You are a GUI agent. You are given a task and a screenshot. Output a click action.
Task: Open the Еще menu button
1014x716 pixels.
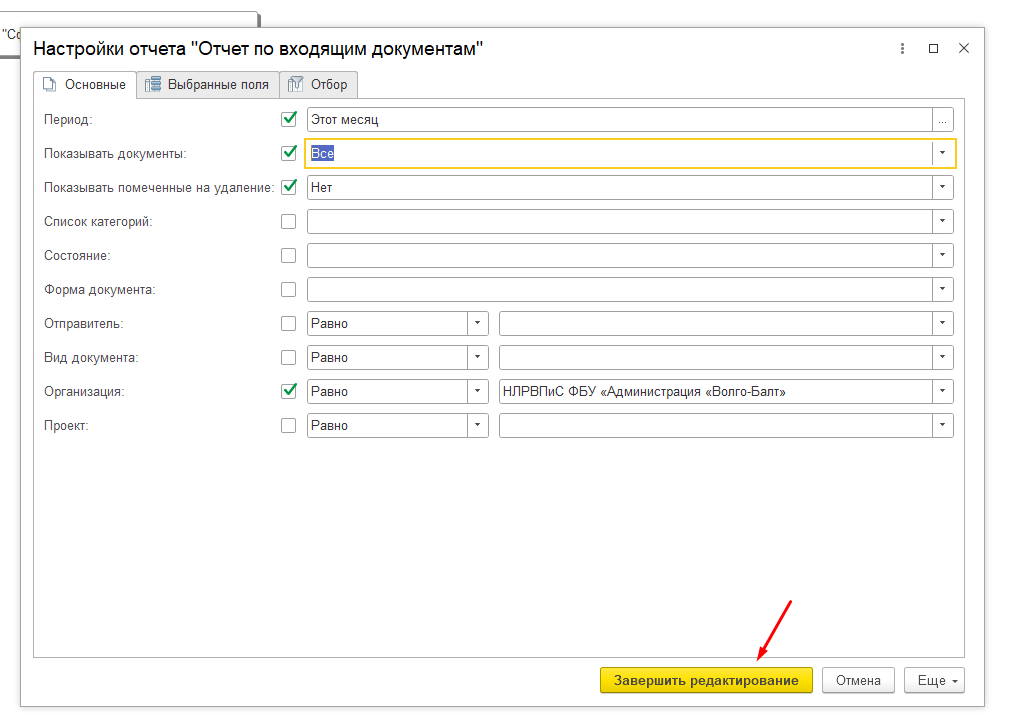934,680
